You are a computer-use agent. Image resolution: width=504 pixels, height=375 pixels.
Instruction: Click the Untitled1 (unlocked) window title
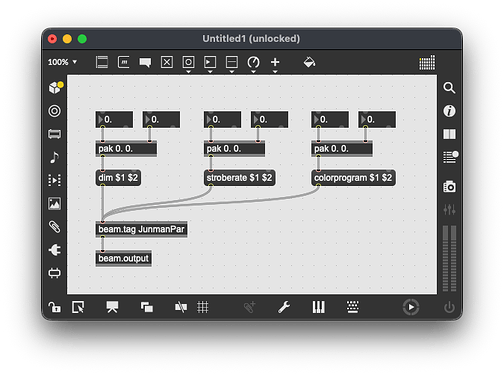tap(251, 39)
